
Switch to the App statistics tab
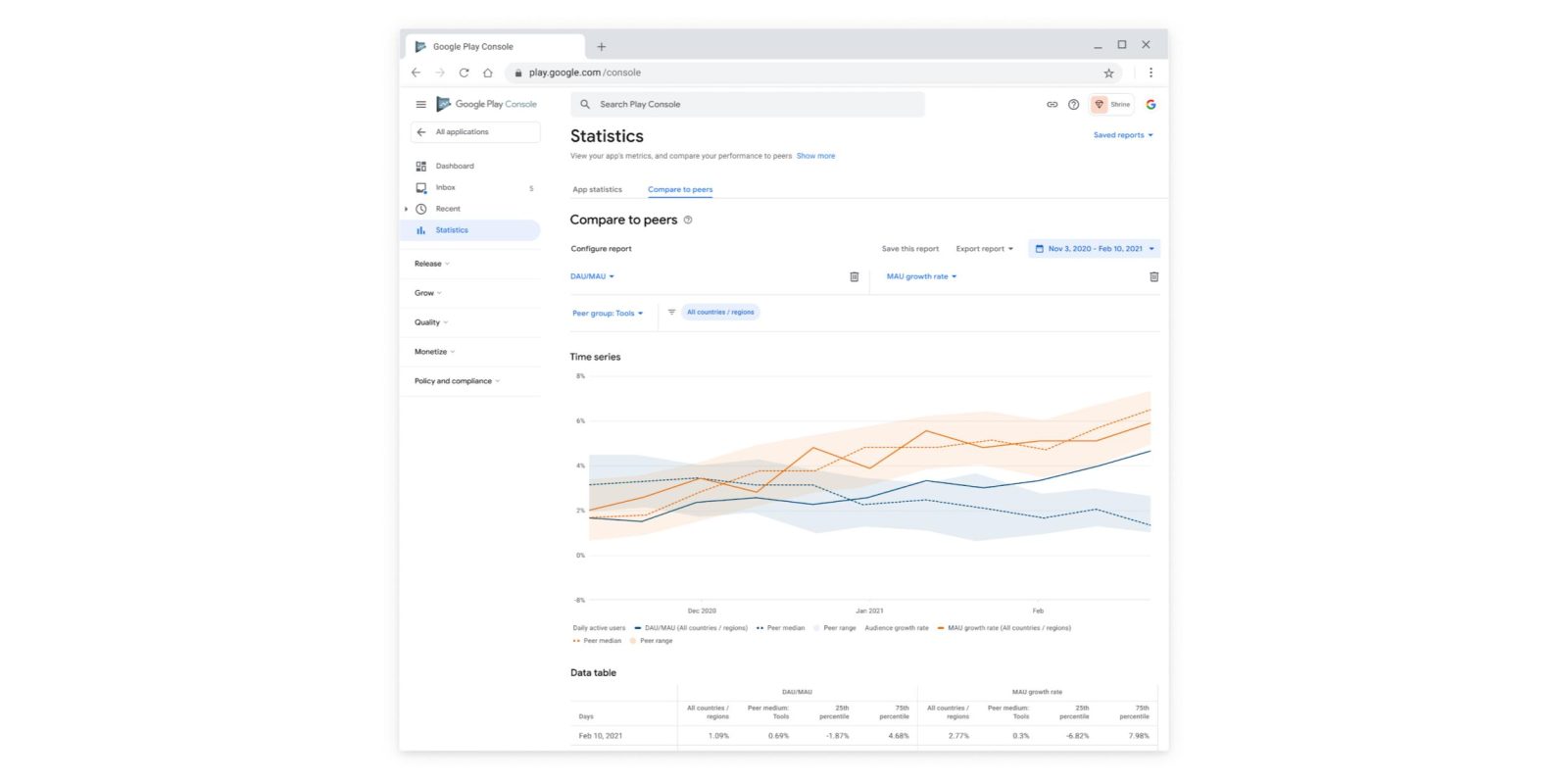coord(597,190)
